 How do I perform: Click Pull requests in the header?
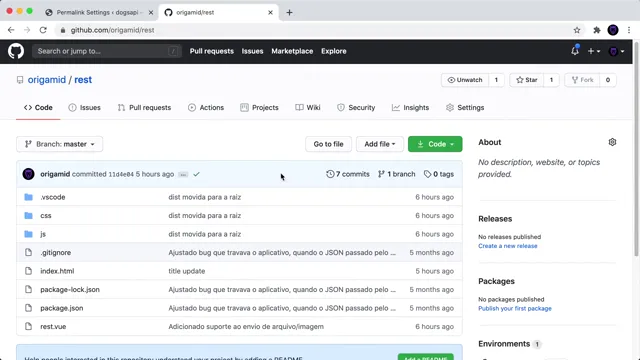click(211, 51)
